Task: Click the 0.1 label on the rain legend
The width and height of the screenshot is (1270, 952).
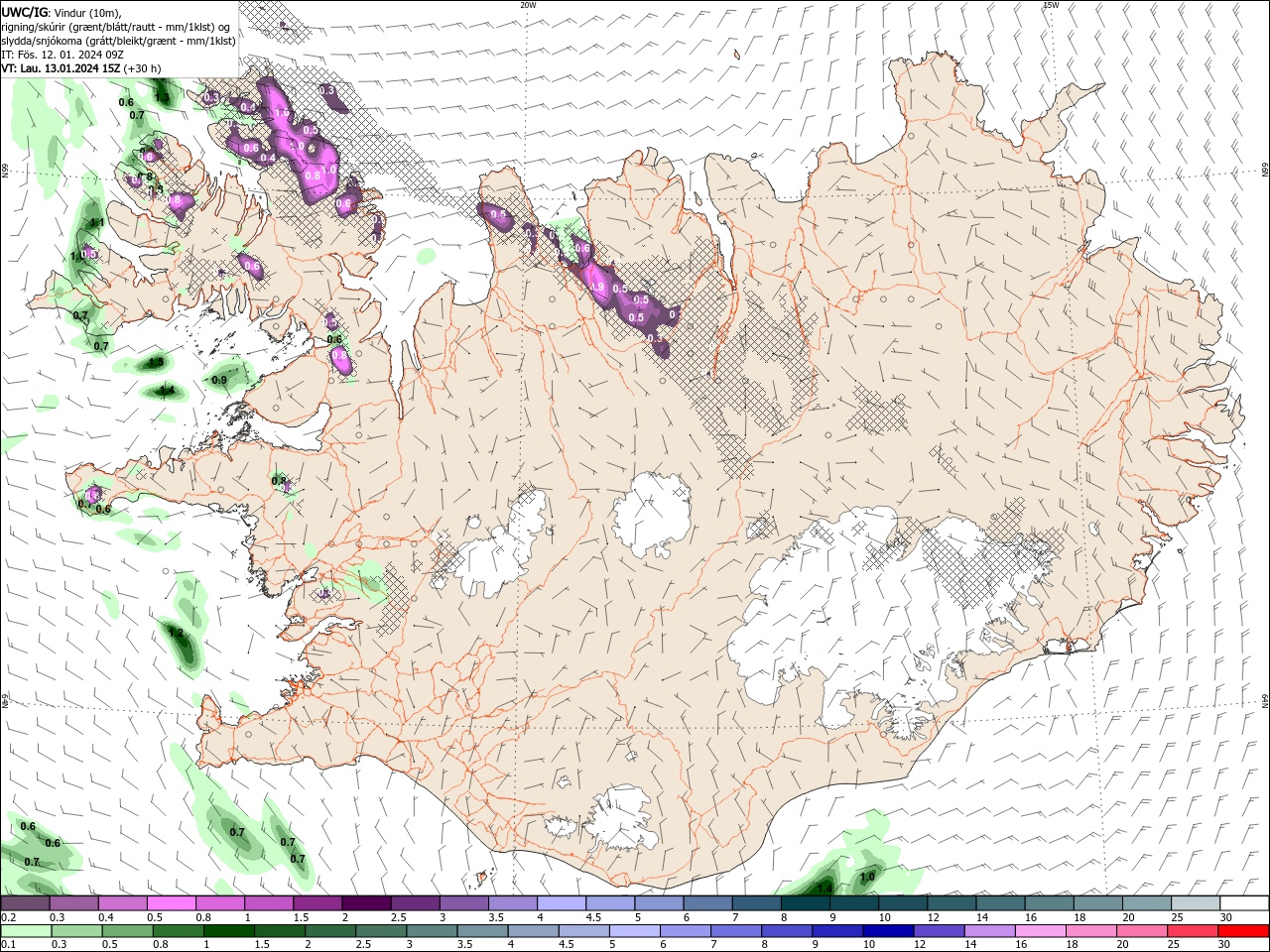Action: pos(8,946)
